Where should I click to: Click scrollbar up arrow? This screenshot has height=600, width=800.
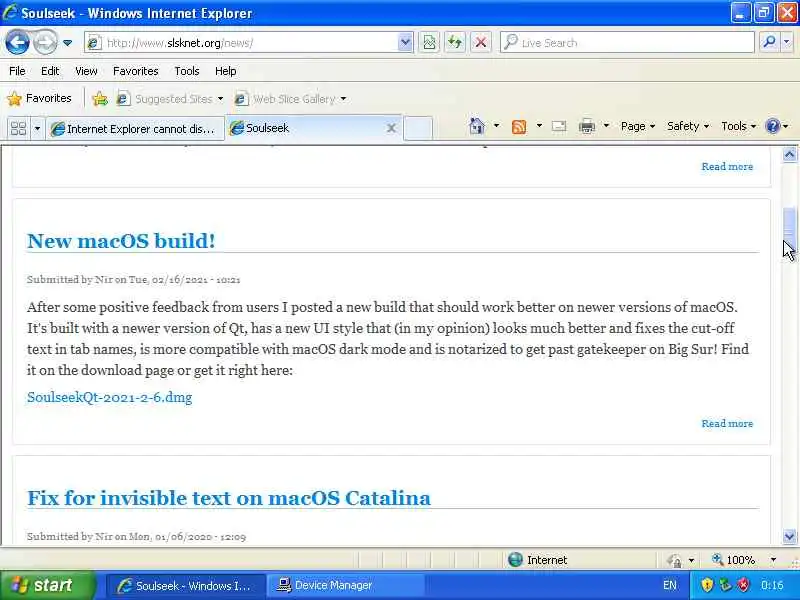click(x=789, y=154)
